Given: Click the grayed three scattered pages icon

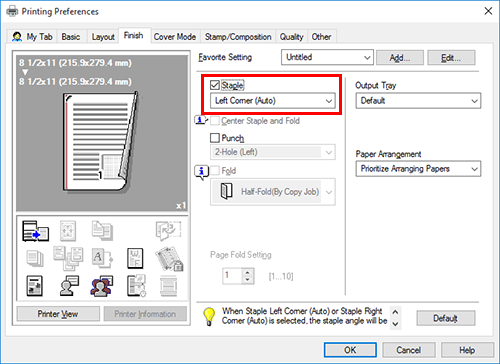Looking at the screenshot, I should pyautogui.click(x=68, y=258).
